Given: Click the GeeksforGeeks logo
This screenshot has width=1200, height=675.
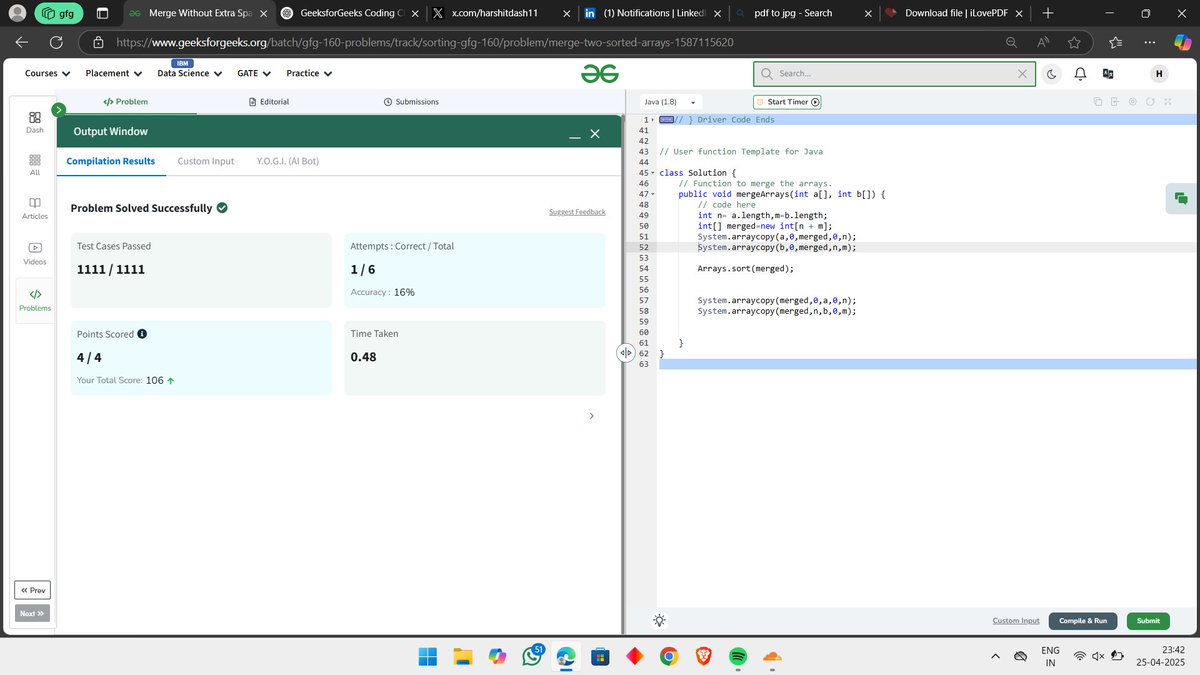Looking at the screenshot, I should point(601,73).
